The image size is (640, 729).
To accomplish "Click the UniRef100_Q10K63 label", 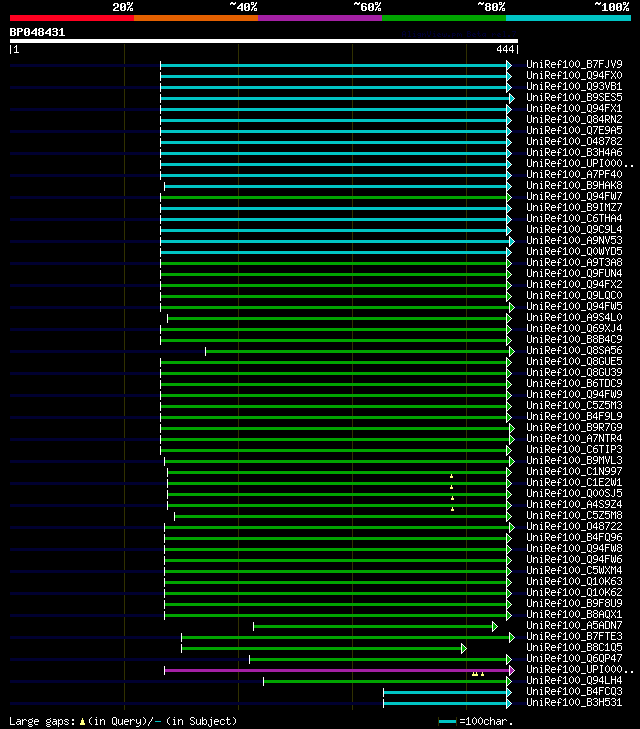I will [574, 582].
